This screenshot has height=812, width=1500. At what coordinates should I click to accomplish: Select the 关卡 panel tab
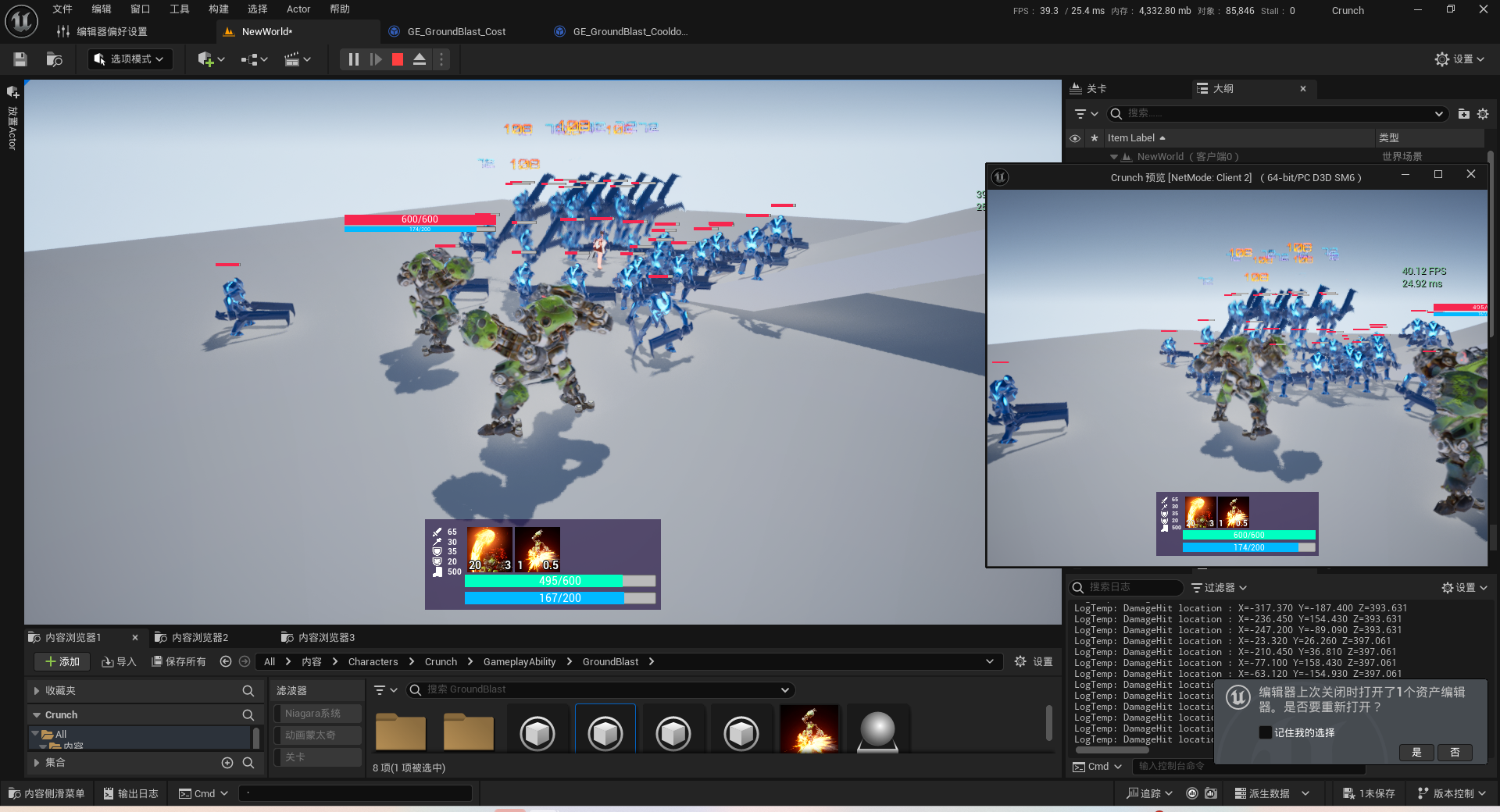pyautogui.click(x=1096, y=89)
